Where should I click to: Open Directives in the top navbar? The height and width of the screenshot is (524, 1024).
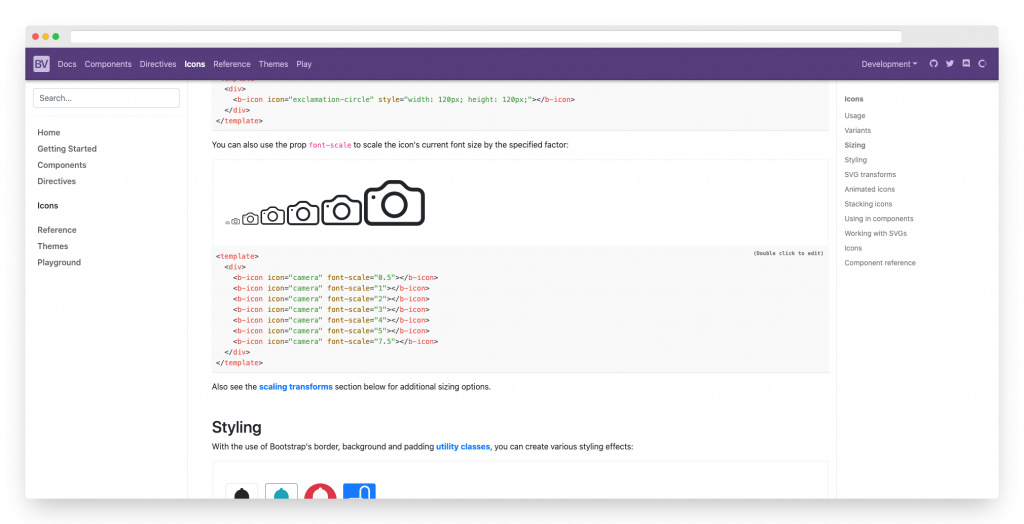[158, 64]
